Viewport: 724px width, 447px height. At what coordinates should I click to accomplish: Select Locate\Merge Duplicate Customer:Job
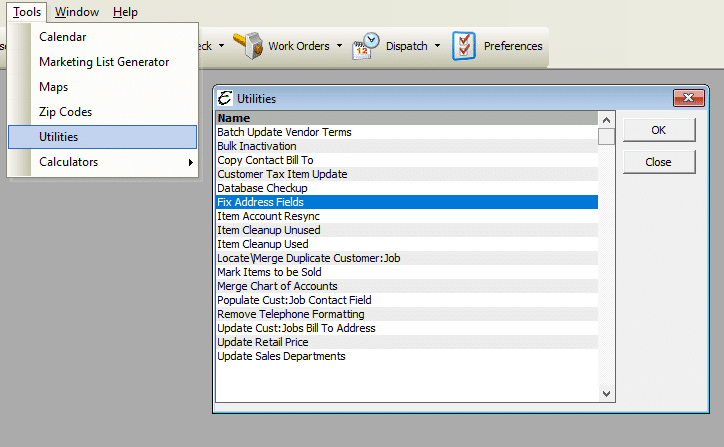click(x=407, y=258)
